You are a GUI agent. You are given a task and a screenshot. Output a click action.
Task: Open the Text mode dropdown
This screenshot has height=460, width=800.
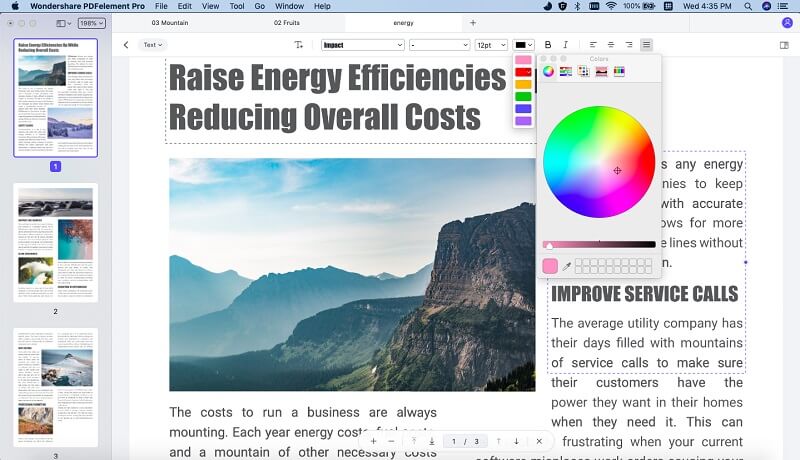point(153,45)
